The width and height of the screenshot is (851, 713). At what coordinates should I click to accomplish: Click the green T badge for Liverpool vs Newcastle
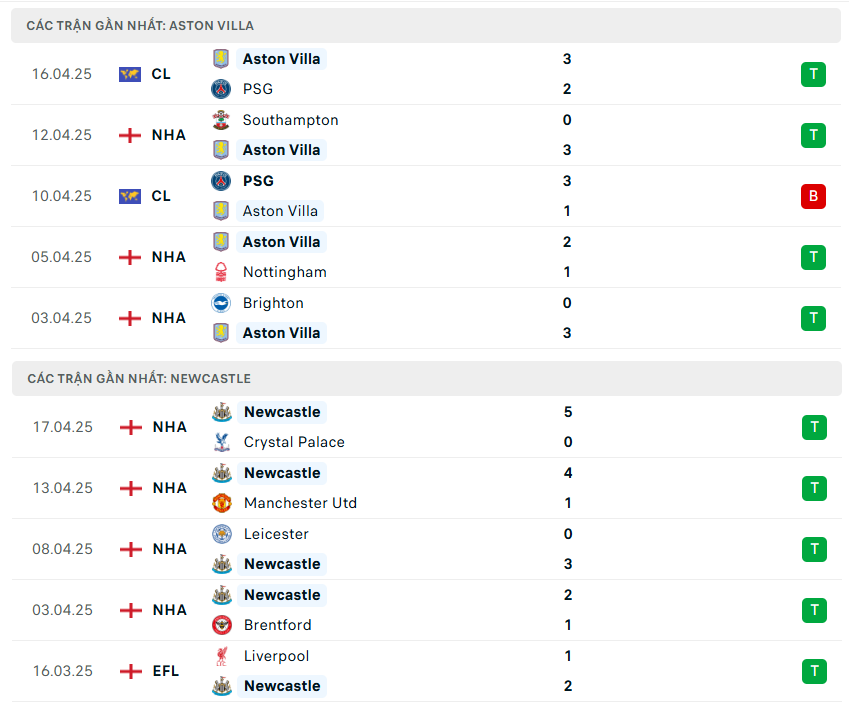pyautogui.click(x=814, y=671)
